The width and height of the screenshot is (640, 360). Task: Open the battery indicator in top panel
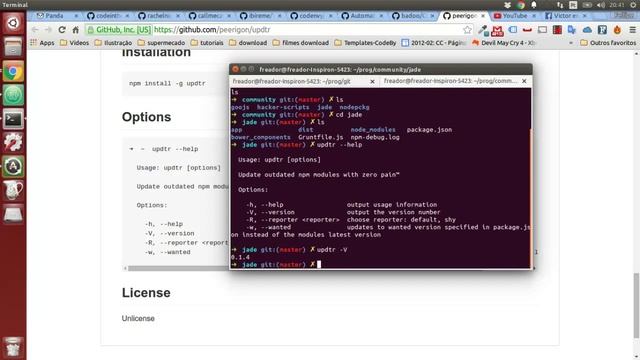pyautogui.click(x=587, y=5)
